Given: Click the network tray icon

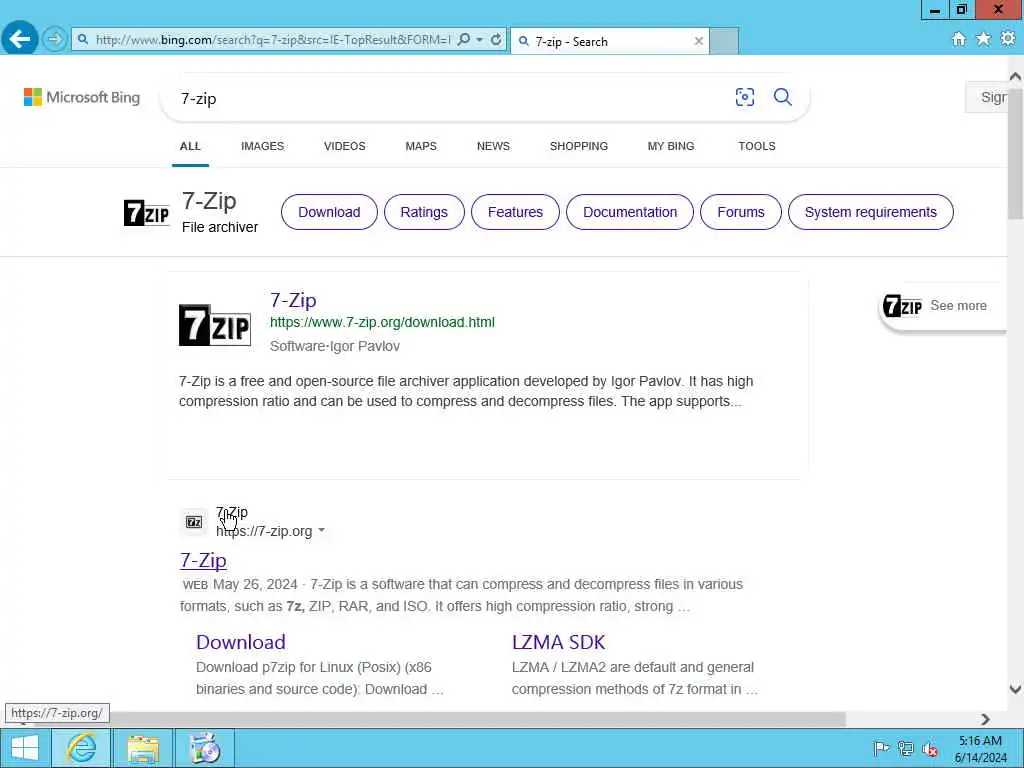Looking at the screenshot, I should (905, 748).
